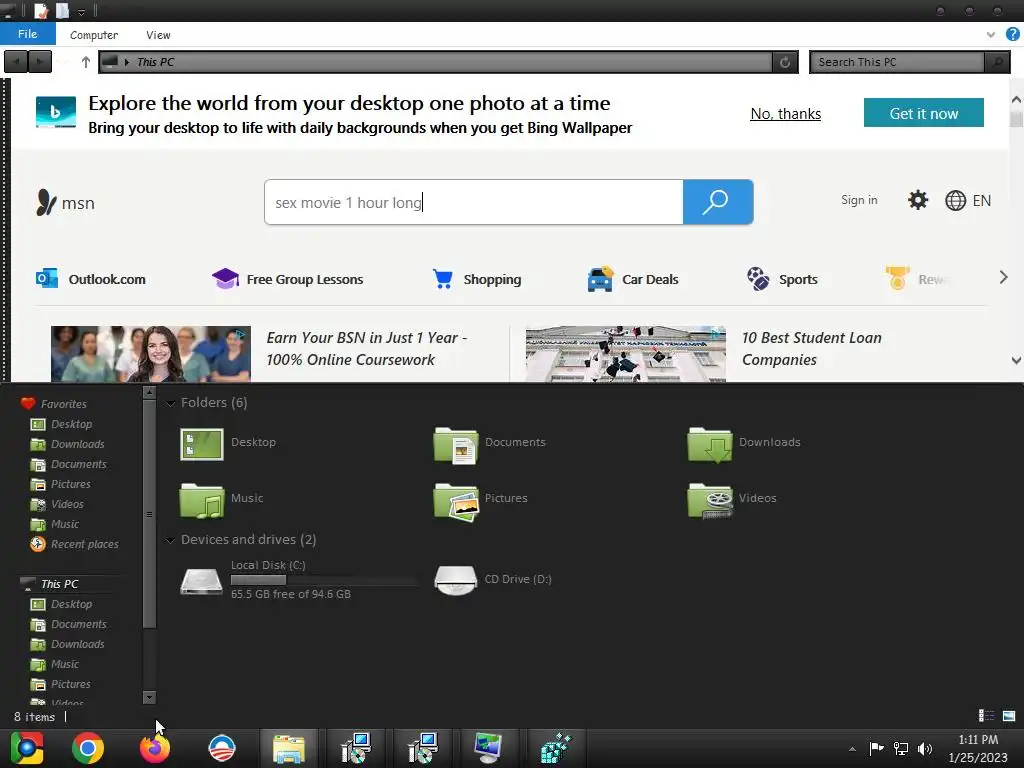This screenshot has width=1024, height=768.
Task: Go back with the Explorer back arrow
Action: [x=16, y=62]
